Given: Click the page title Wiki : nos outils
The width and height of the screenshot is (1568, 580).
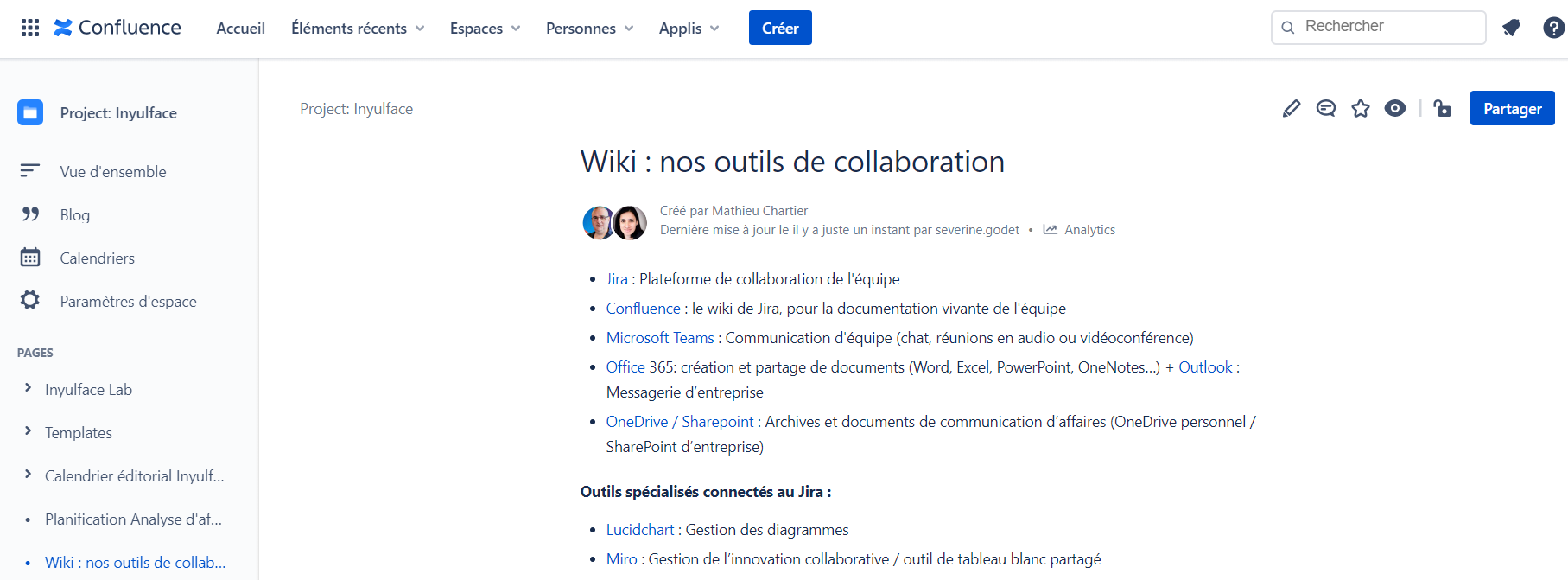Looking at the screenshot, I should [x=792, y=162].
